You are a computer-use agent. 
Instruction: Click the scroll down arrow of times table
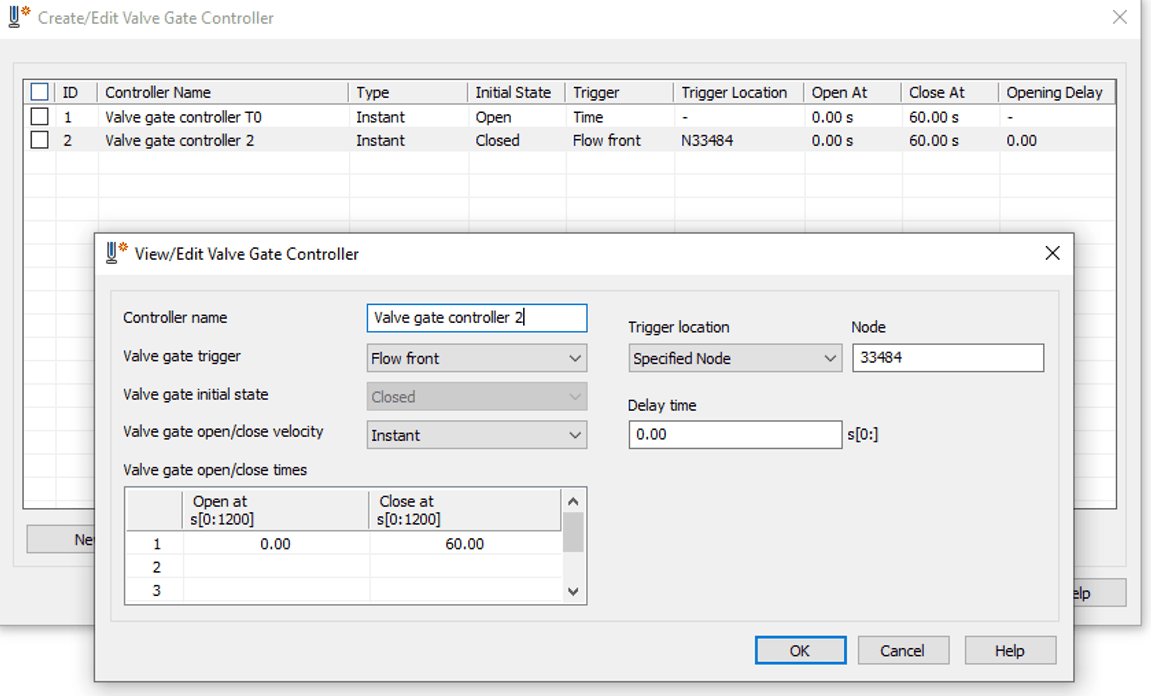point(573,591)
